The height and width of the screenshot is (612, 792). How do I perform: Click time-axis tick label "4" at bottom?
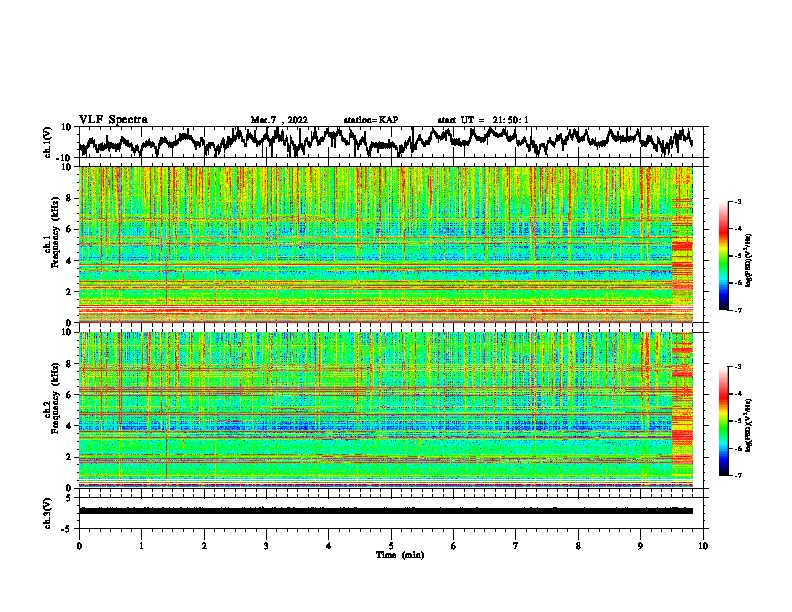pyautogui.click(x=329, y=546)
